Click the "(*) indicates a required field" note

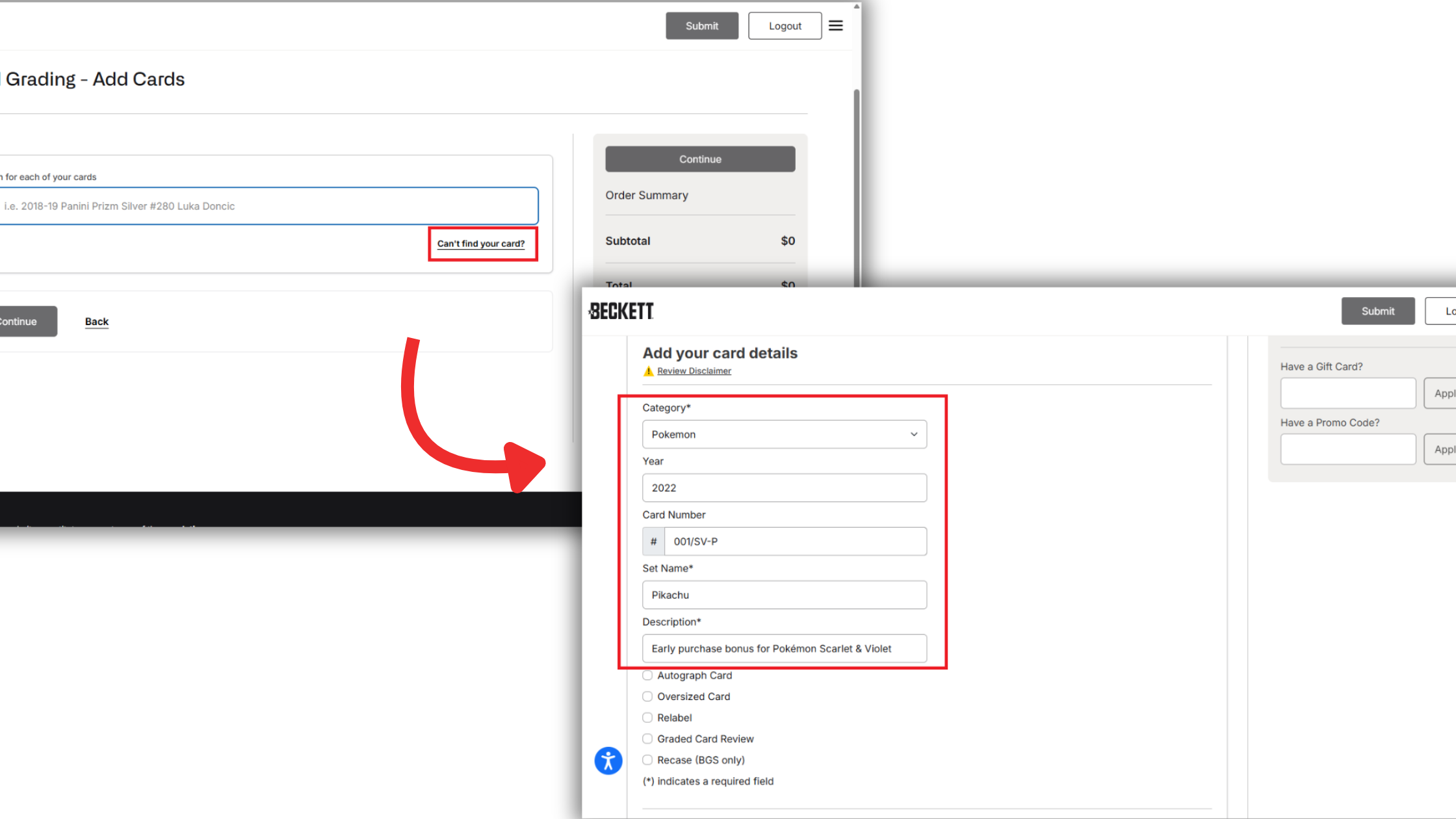pyautogui.click(x=708, y=781)
